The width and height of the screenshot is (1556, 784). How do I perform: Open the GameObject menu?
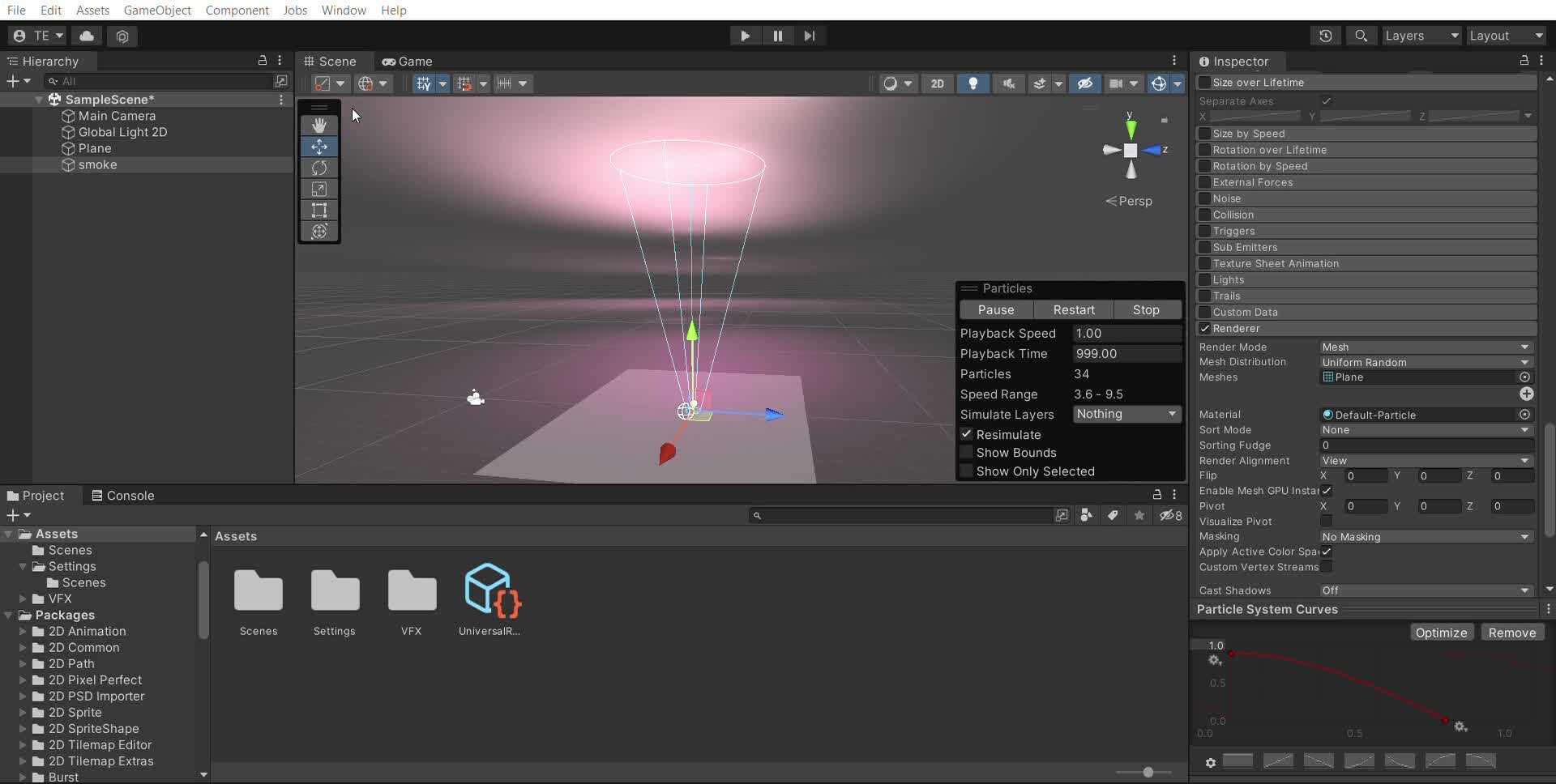pos(157,11)
